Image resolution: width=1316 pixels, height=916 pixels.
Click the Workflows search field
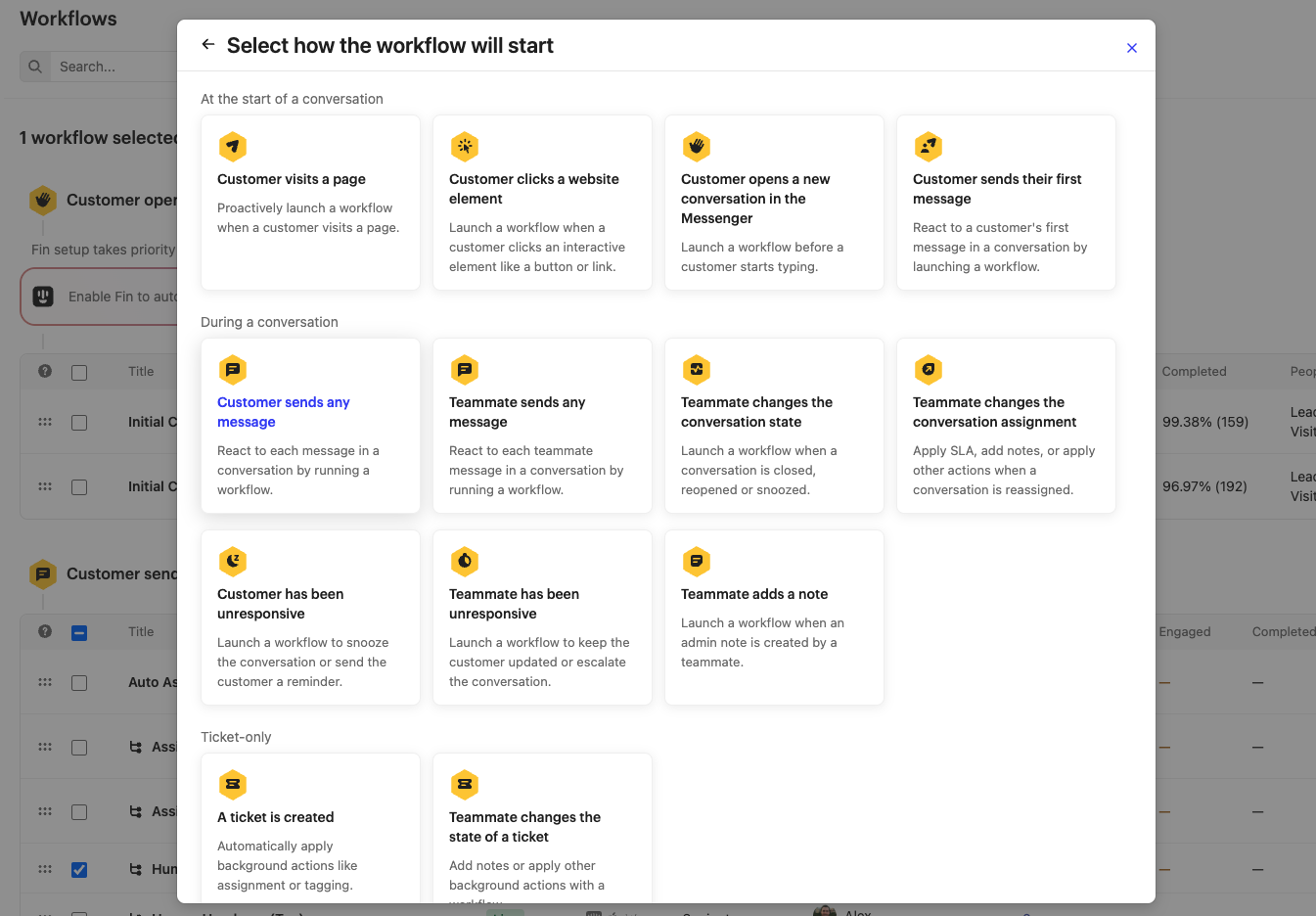coord(108,67)
